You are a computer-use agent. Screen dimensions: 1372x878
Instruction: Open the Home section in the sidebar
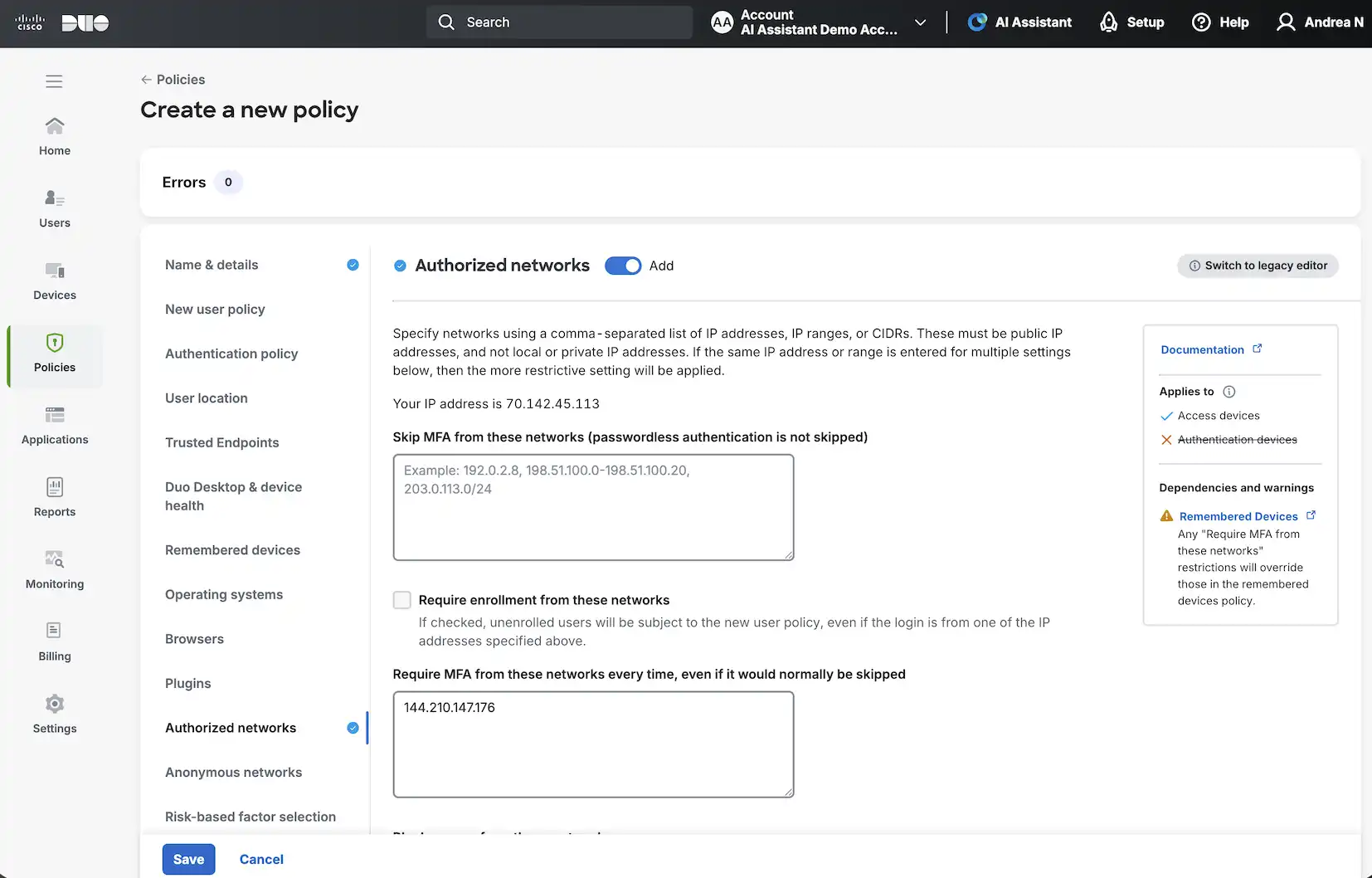tap(54, 135)
